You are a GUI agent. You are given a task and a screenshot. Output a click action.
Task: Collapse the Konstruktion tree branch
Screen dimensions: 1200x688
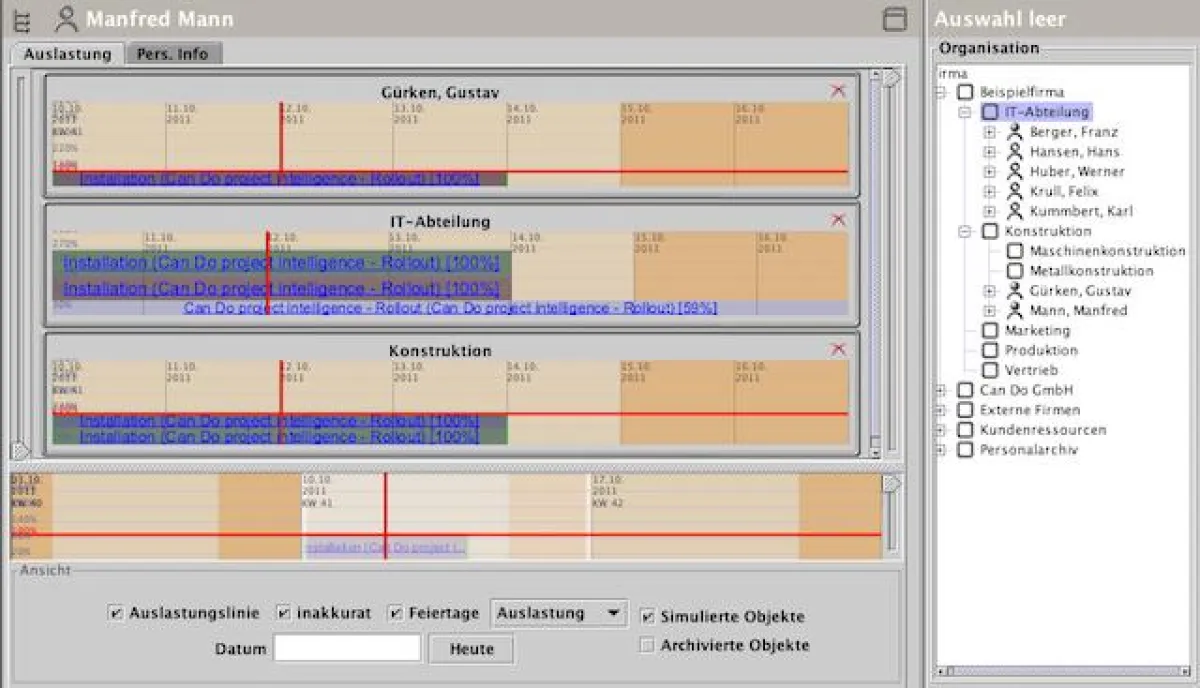963,231
